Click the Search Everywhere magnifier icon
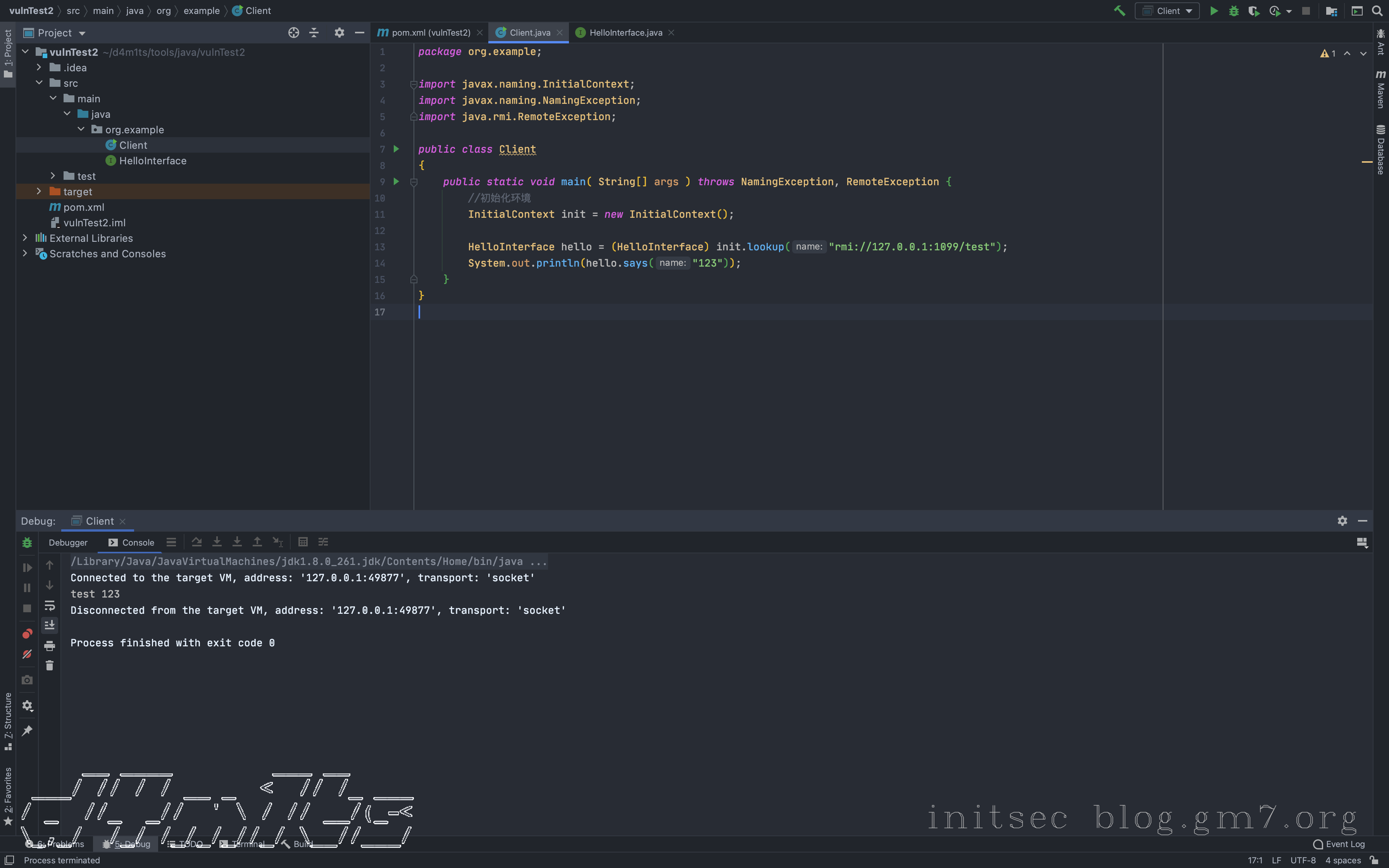This screenshot has height=868, width=1389. (1377, 11)
